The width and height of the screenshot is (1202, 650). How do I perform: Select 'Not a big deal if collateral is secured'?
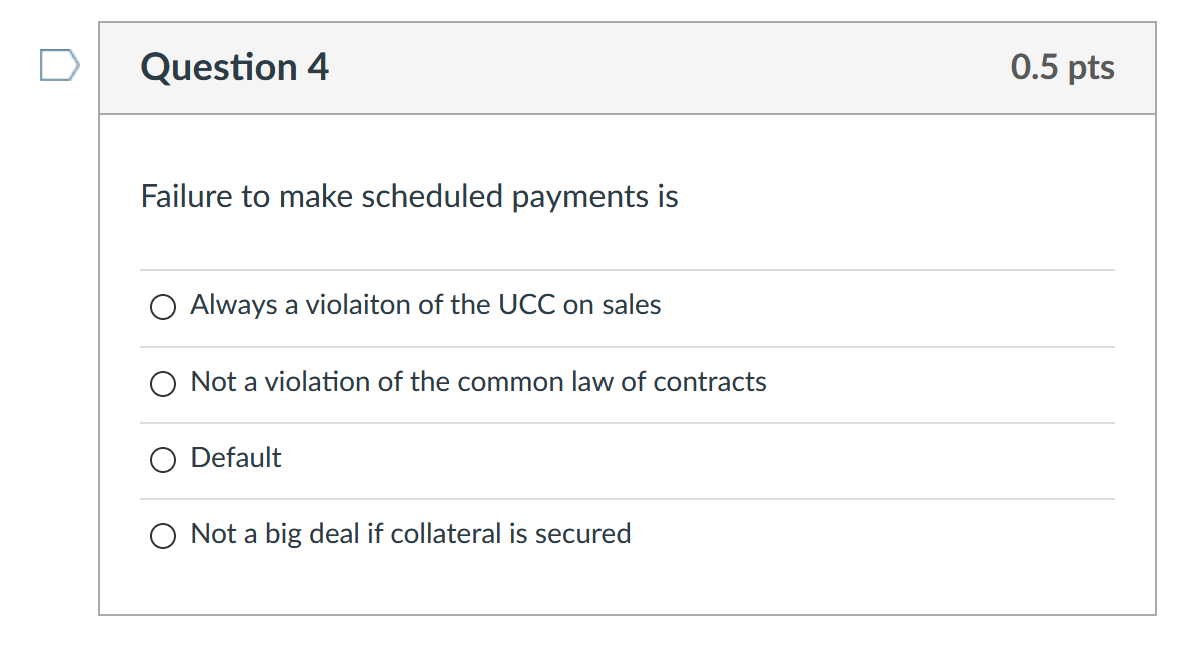click(162, 535)
